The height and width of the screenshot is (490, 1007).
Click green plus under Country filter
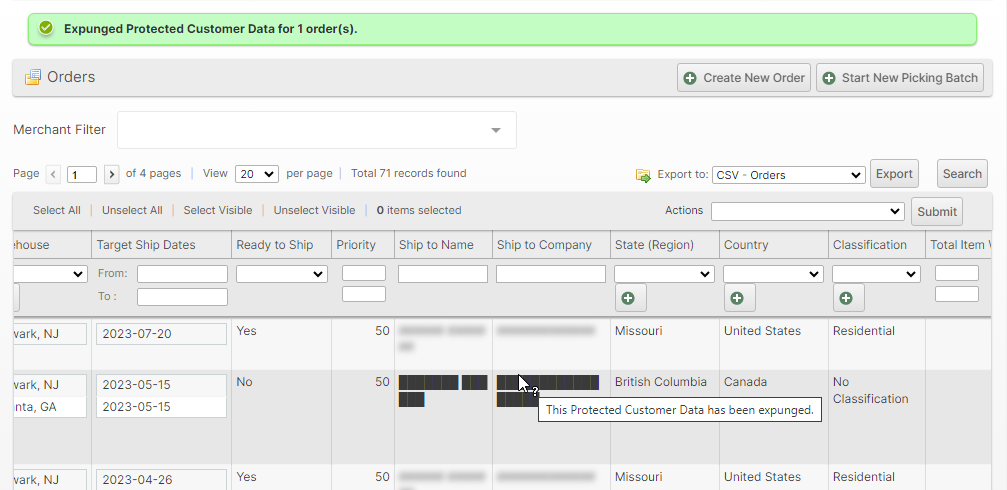pos(739,298)
